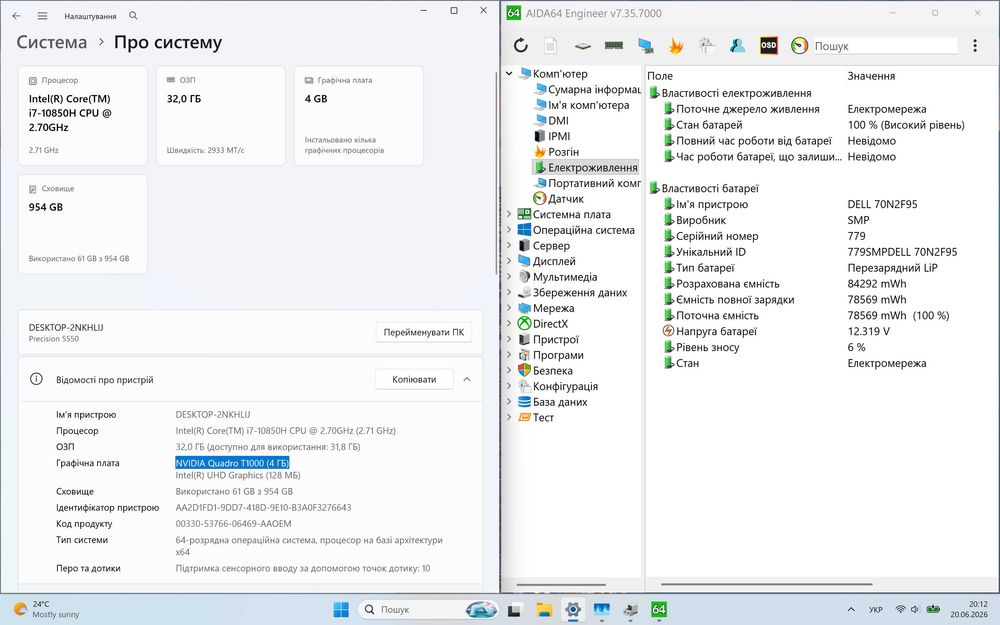The image size is (1000, 625).
Task: Launch the flame stability test icon
Action: point(676,45)
